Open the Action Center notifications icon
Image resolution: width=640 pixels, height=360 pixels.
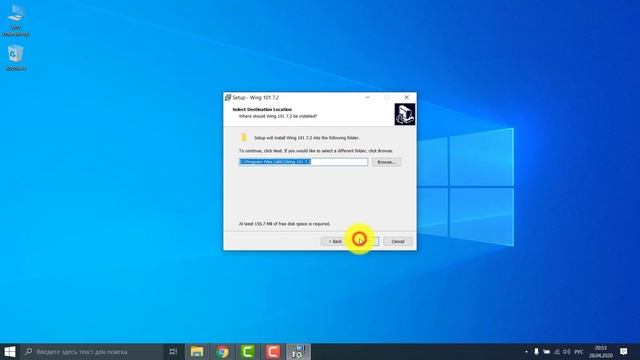(x=624, y=351)
